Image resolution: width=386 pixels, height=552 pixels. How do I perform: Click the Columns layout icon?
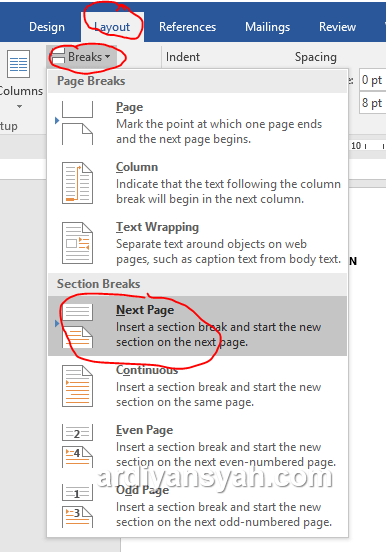point(18,64)
